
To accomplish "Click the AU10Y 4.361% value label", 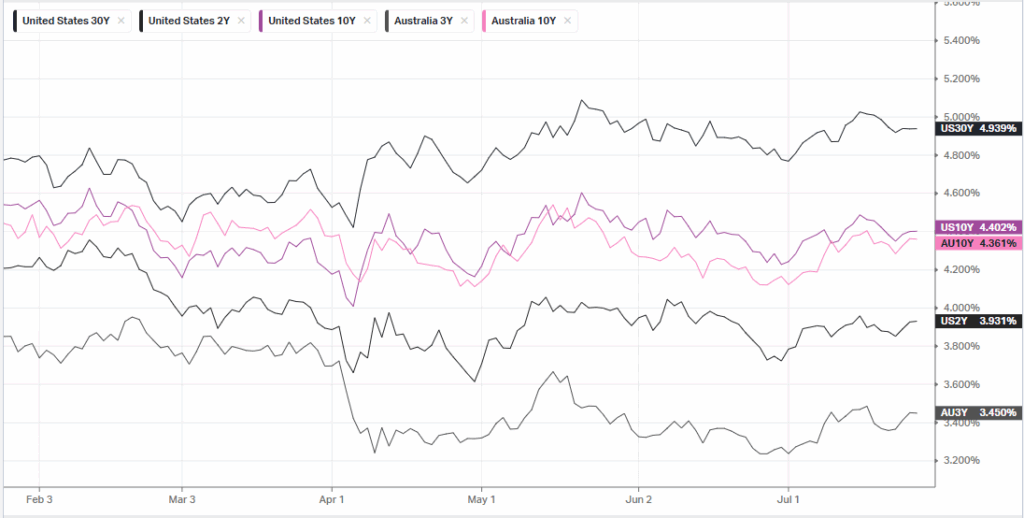I will click(978, 243).
